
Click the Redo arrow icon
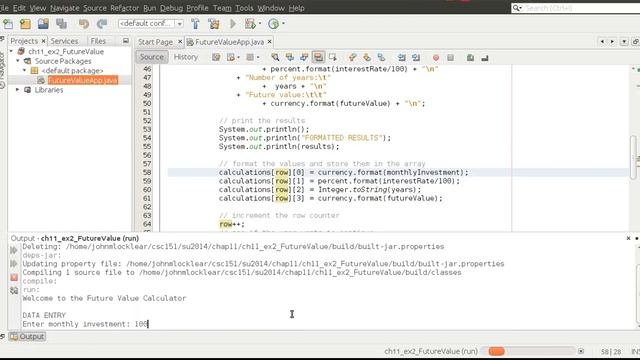click(x=102, y=24)
